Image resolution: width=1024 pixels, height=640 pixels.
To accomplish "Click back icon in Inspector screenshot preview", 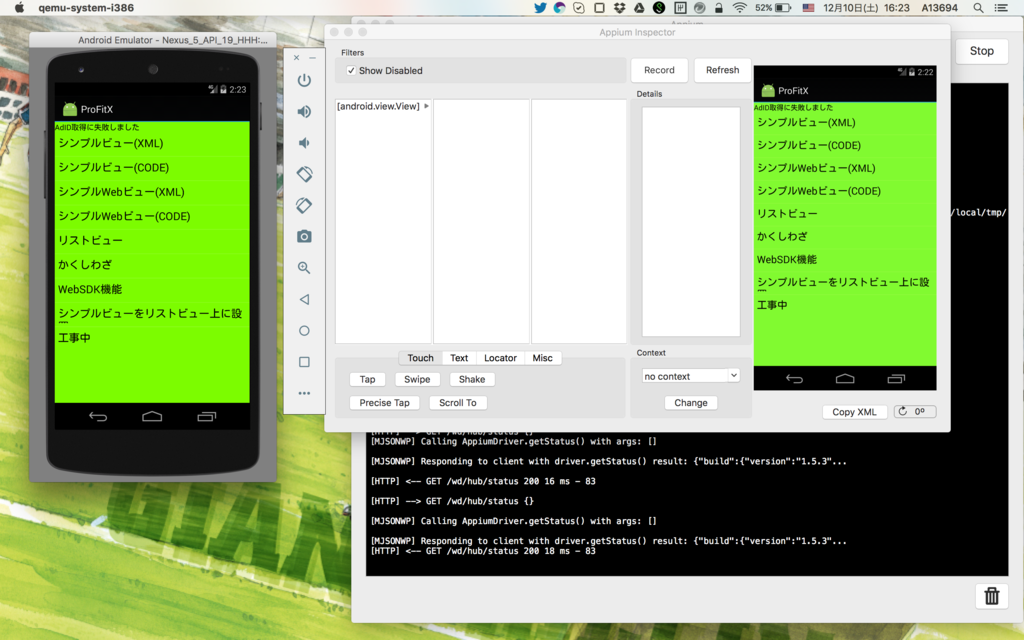I will [x=794, y=378].
